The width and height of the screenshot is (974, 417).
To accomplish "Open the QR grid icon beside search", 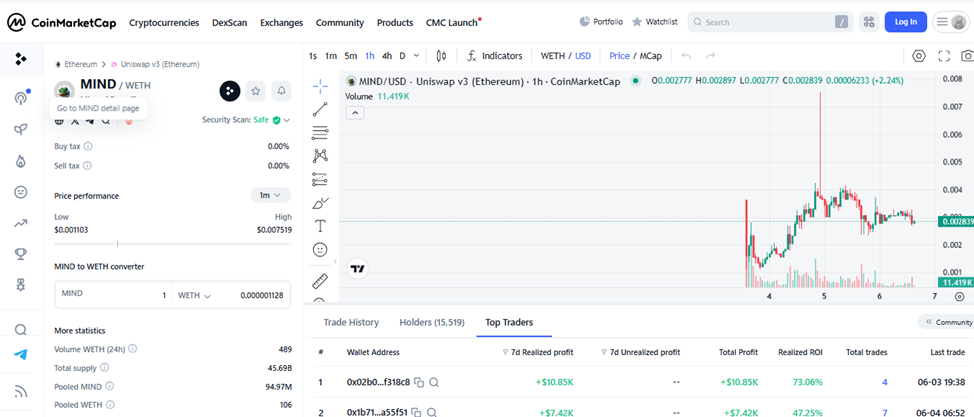I will (868, 22).
